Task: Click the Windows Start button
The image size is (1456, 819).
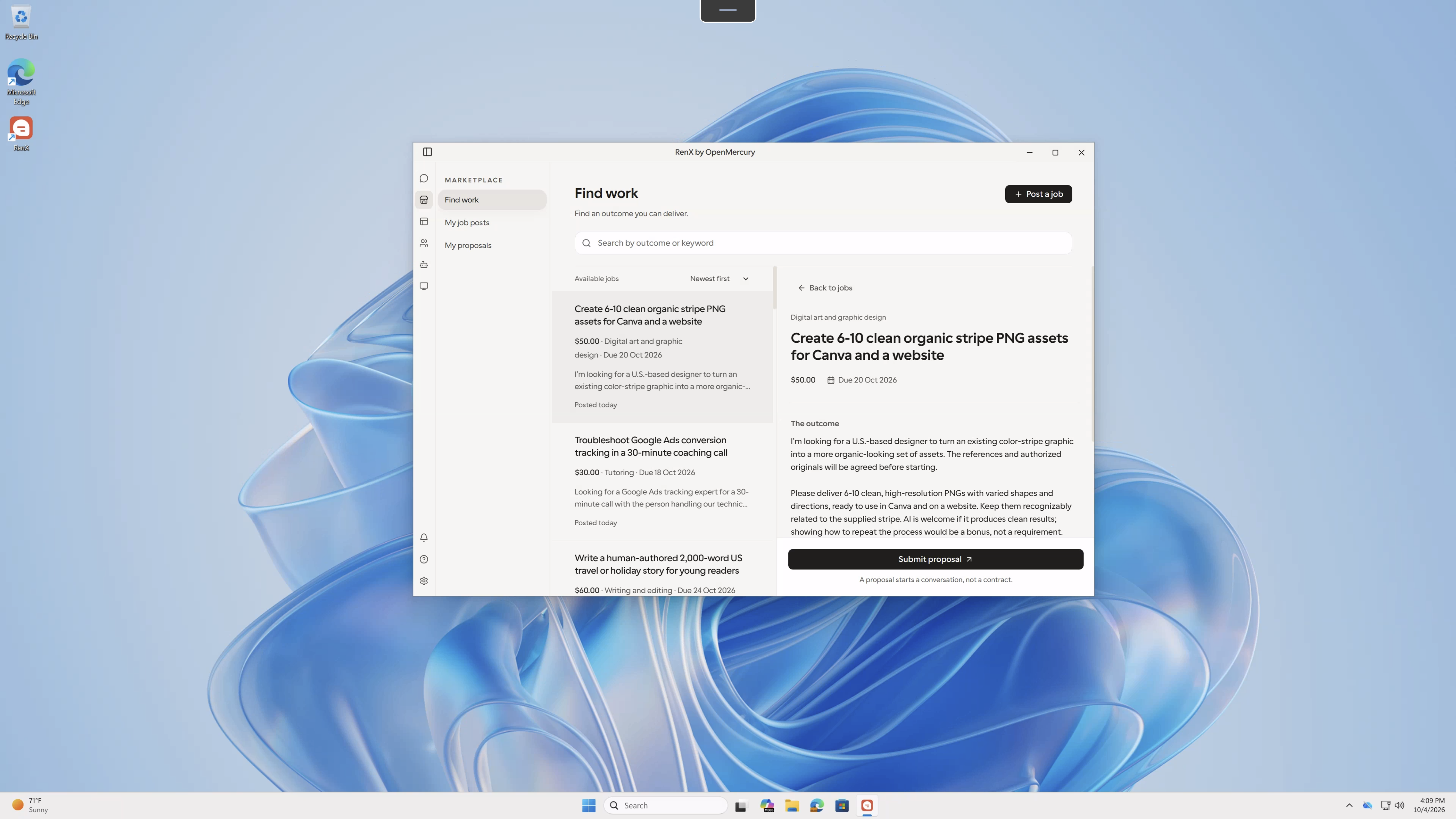Action: (588, 805)
